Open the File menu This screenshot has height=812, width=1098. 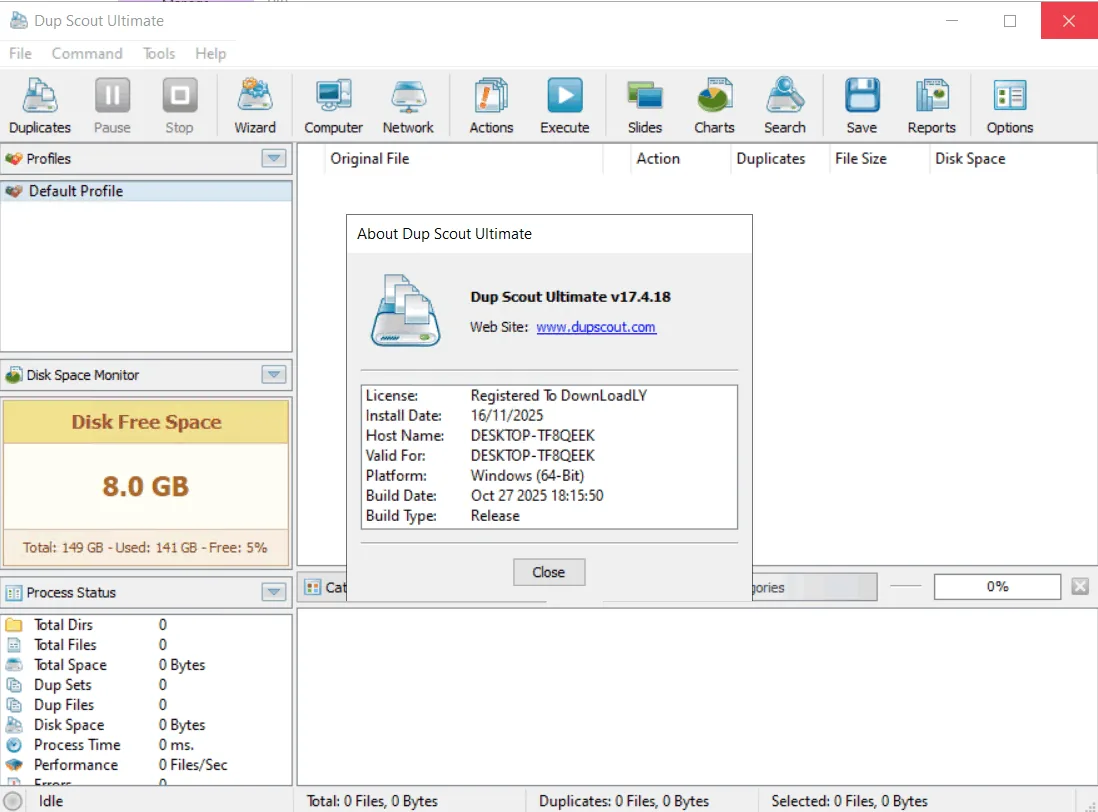tap(20, 53)
